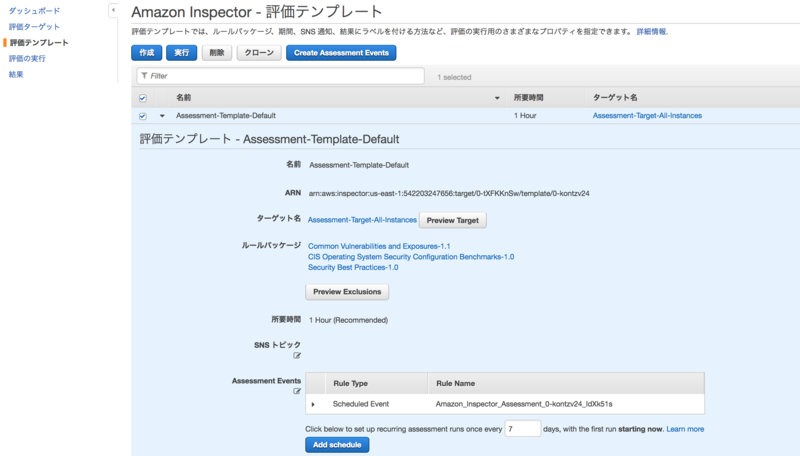
Task: Open Assessment-Target-All-Instances link in details panel
Action: (x=362, y=220)
